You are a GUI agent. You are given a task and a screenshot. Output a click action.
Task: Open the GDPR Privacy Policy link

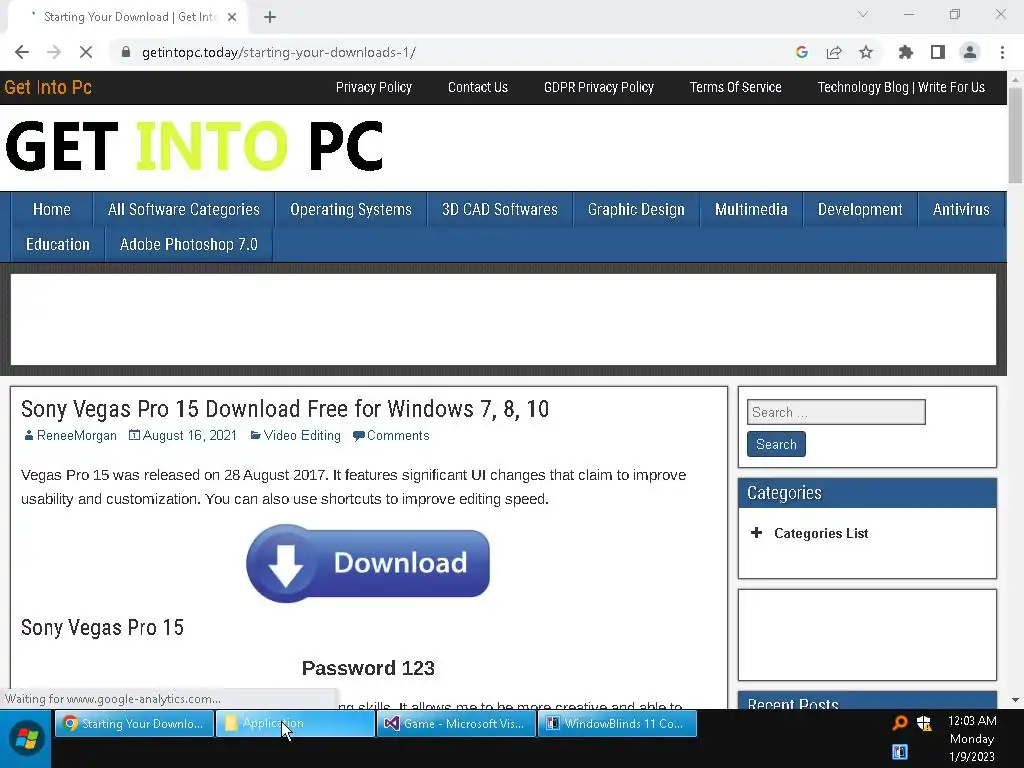point(599,88)
